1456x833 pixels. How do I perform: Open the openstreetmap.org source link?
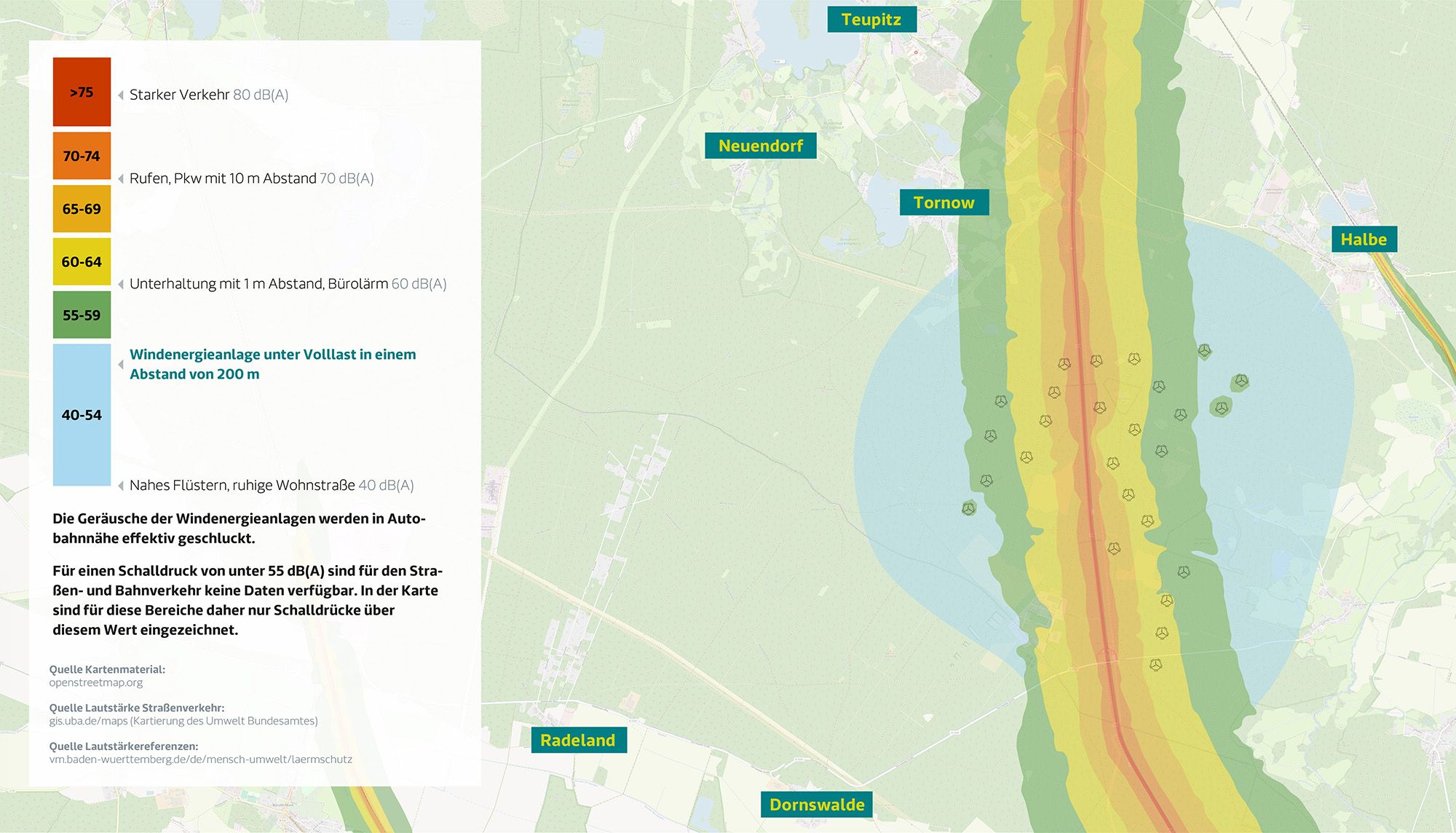click(x=96, y=683)
